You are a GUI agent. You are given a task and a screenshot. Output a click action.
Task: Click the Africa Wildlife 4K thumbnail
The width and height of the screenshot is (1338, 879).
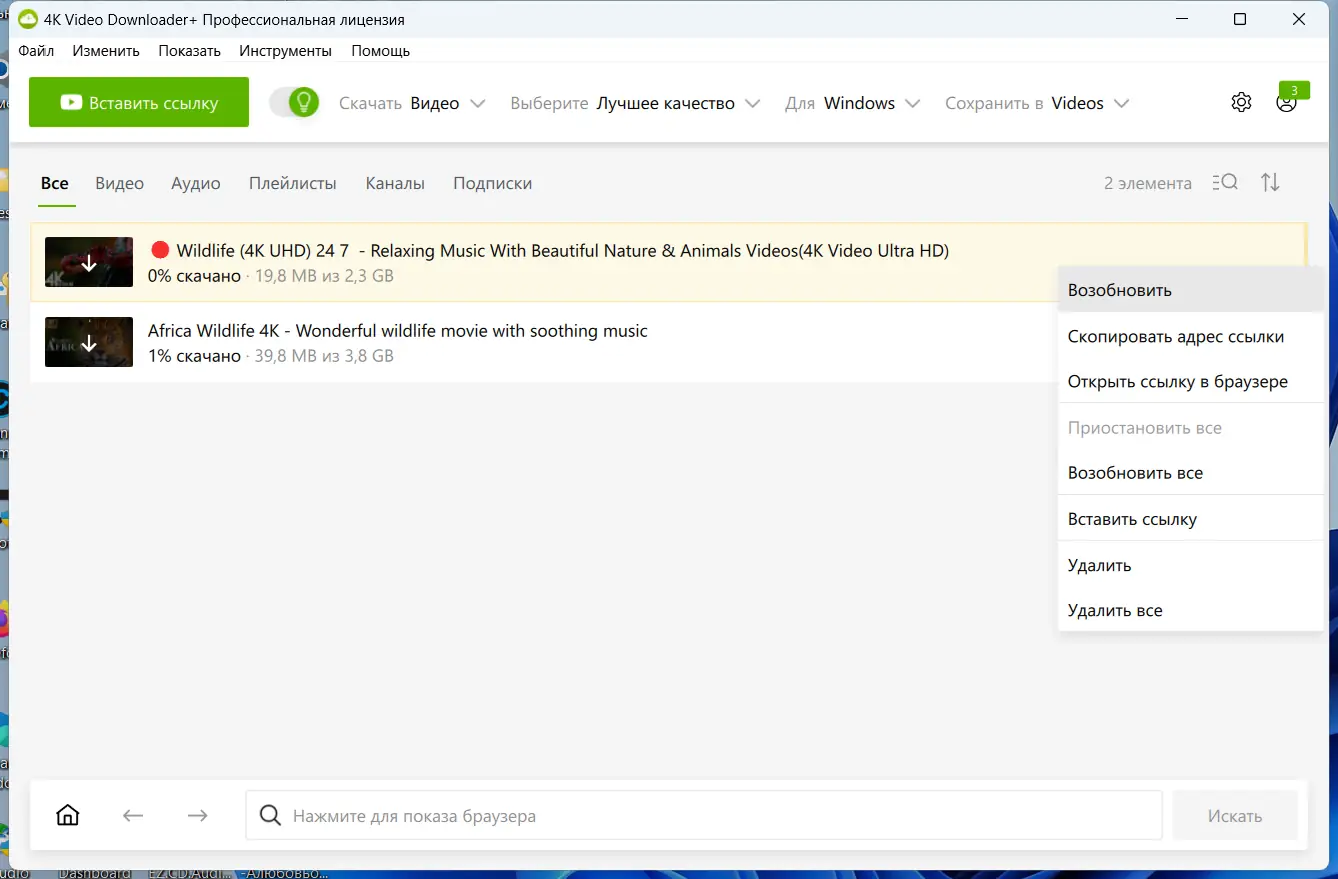coord(89,342)
